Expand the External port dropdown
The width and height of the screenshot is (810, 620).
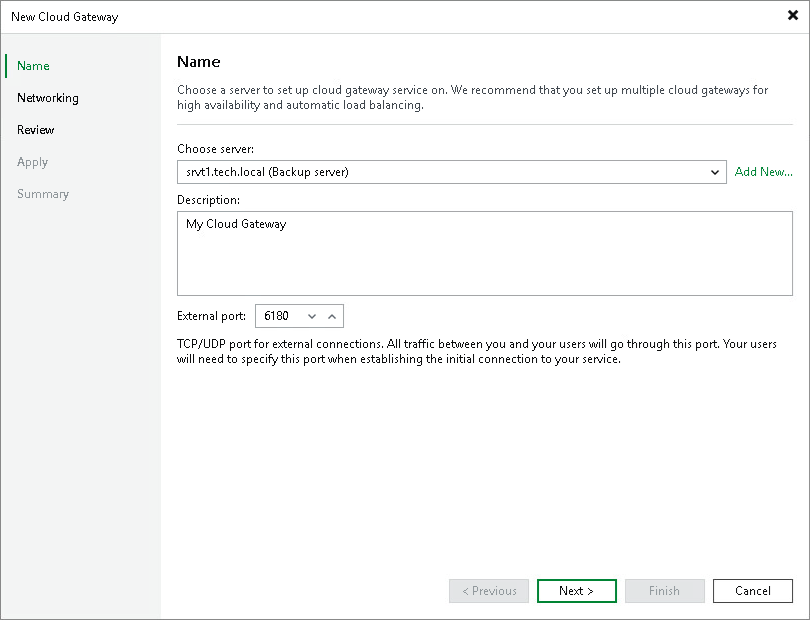point(314,316)
